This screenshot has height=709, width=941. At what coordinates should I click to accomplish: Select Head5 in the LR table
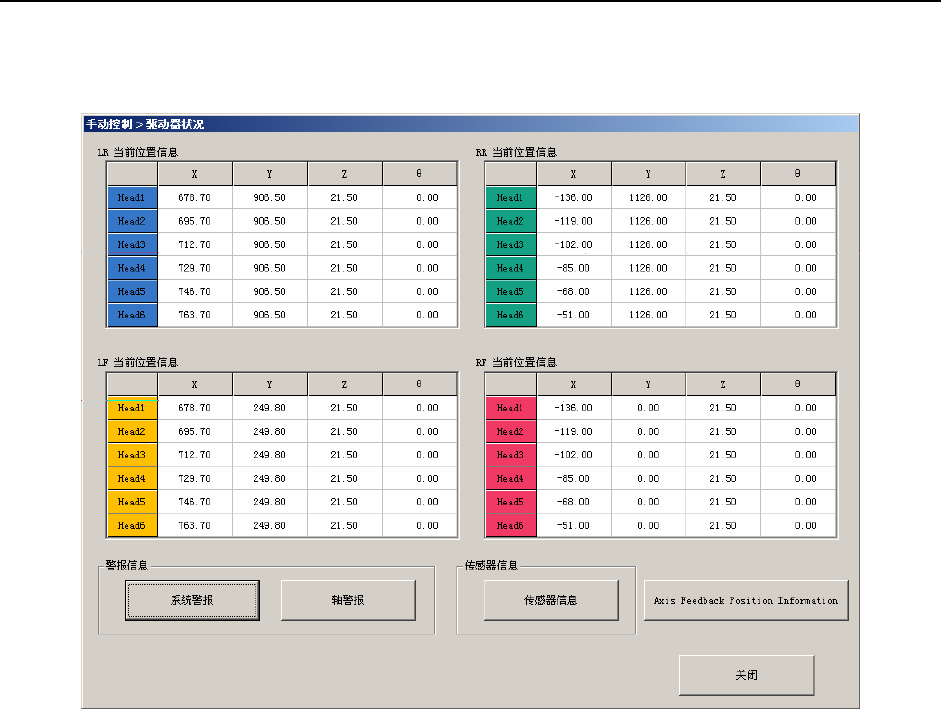tap(132, 291)
